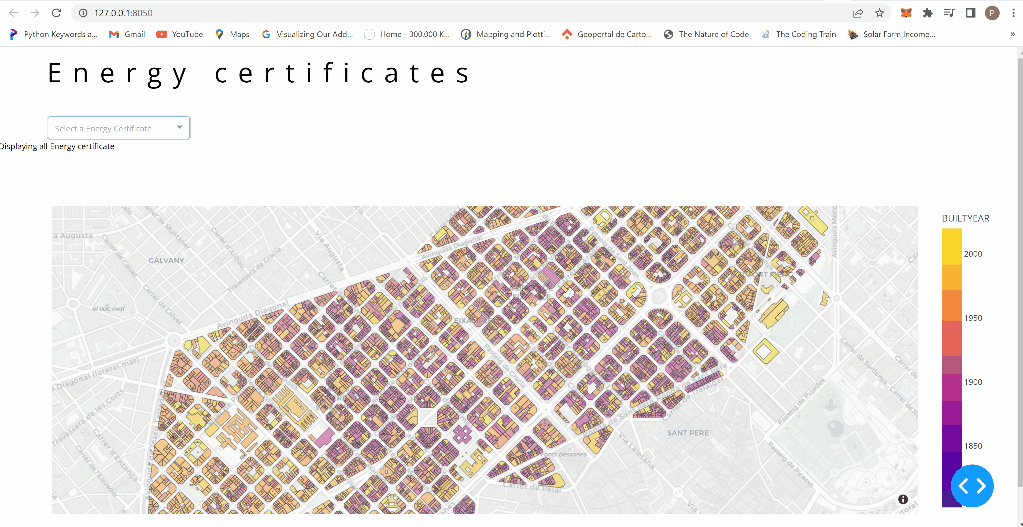Click the yellow section of BUILTYEAR colorbar

pyautogui.click(x=952, y=245)
